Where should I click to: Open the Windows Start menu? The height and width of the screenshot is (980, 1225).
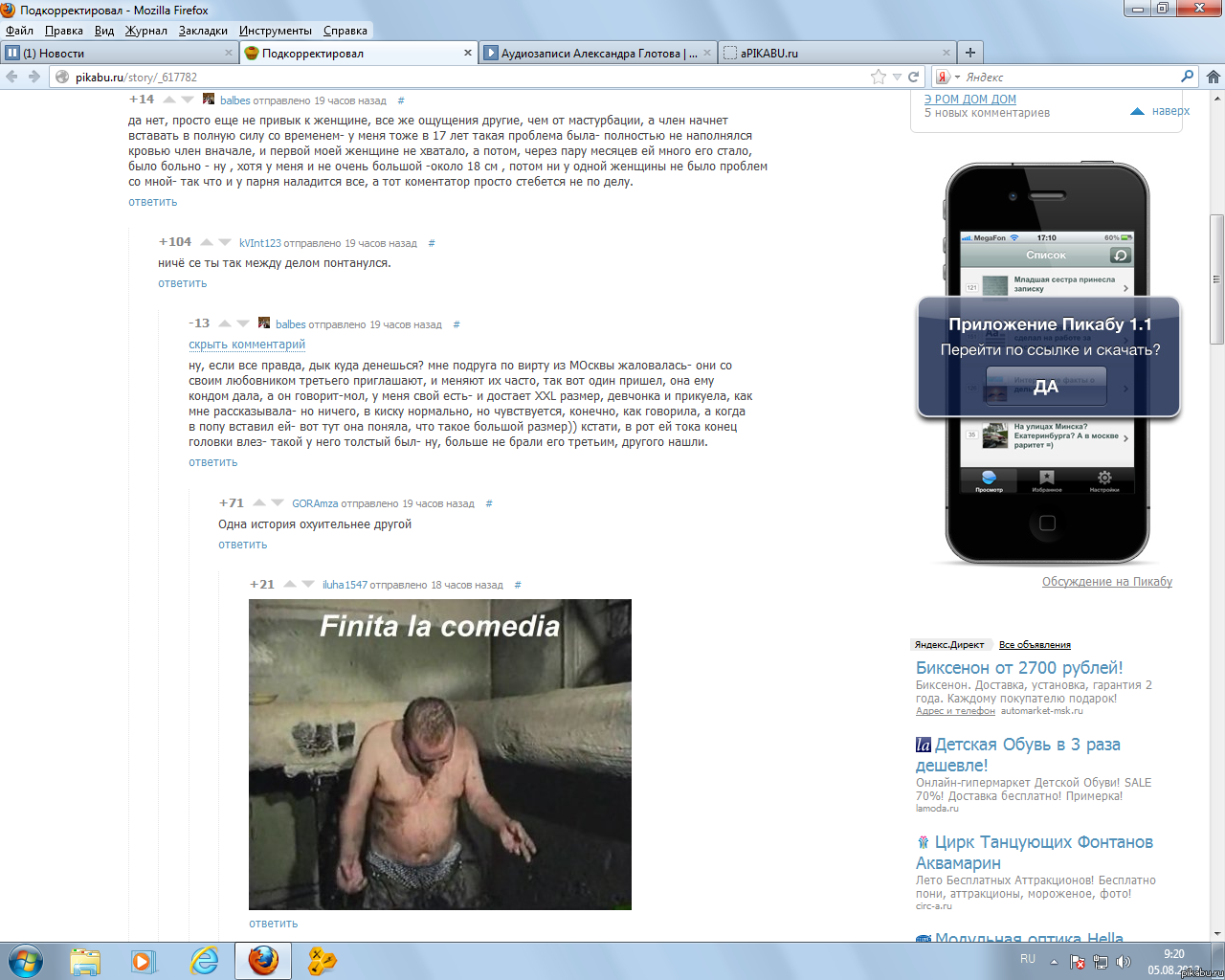26,961
